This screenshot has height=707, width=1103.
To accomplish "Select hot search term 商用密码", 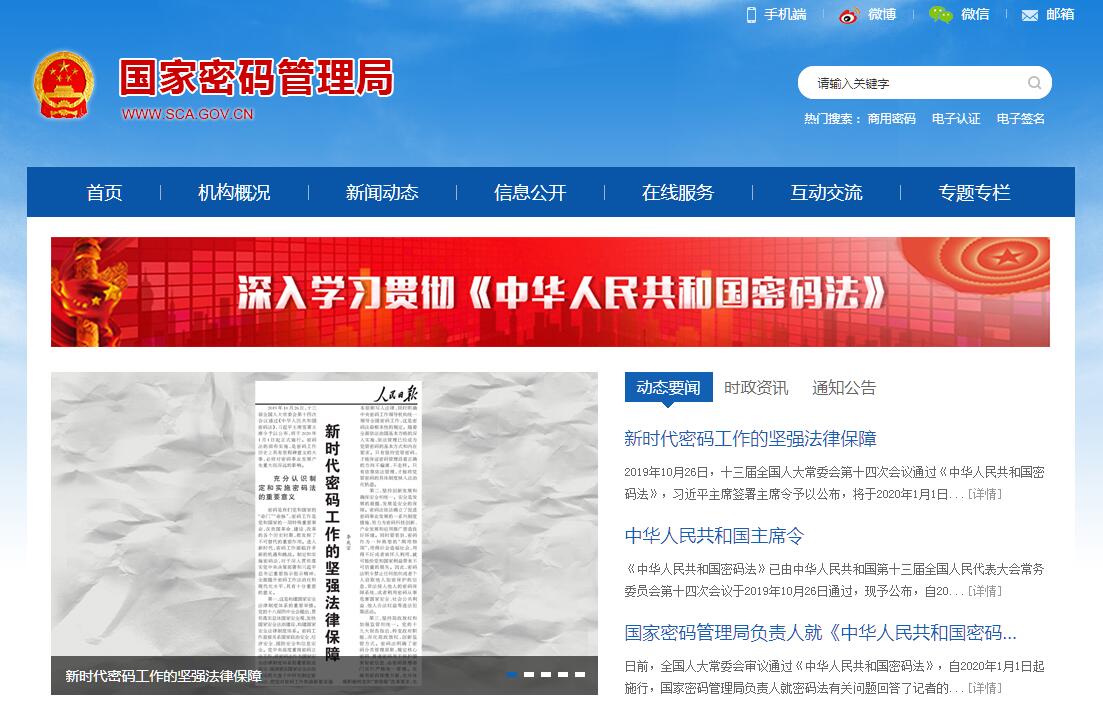I will (x=891, y=119).
